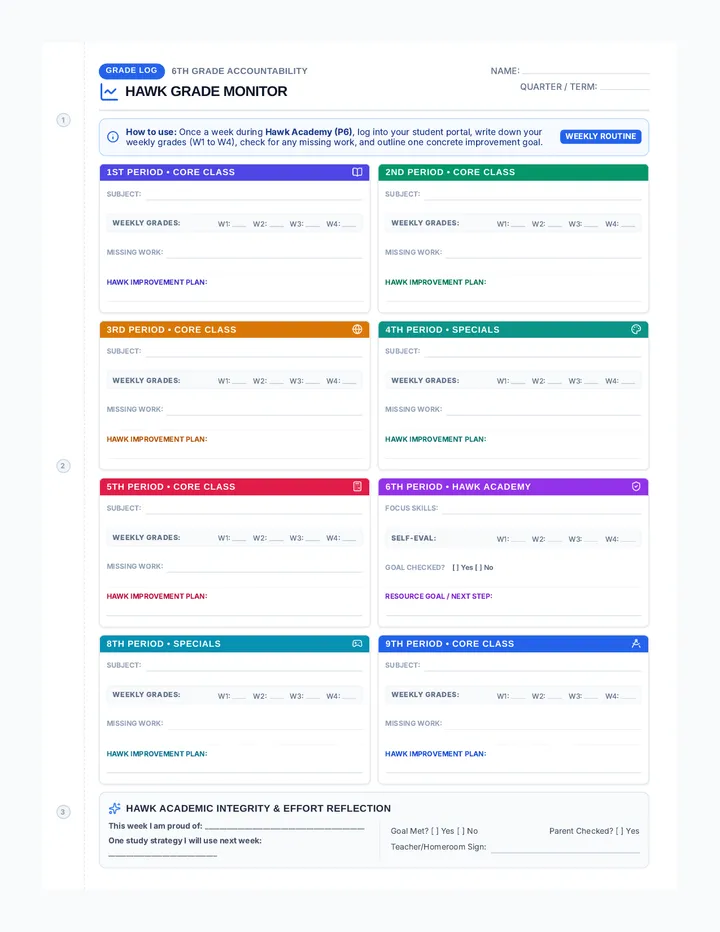Click the compass icon in 9th Period header

coord(636,643)
